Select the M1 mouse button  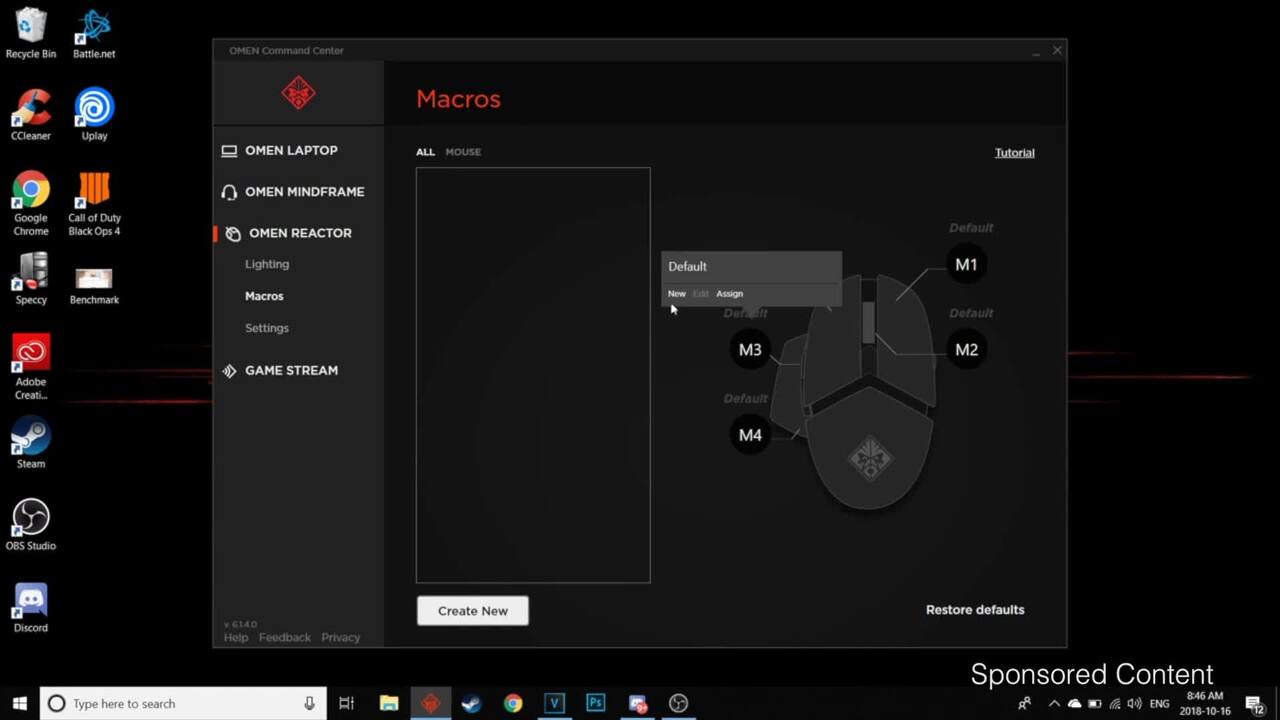(x=966, y=265)
